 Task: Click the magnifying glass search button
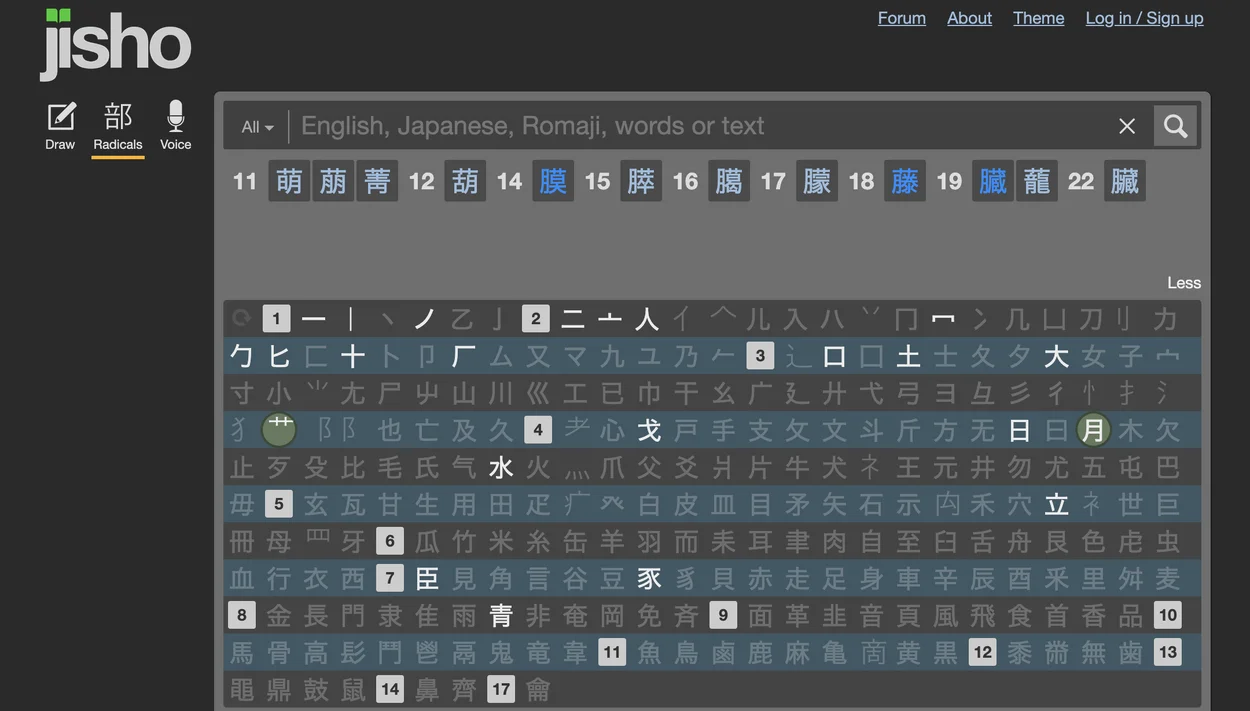tap(1175, 126)
